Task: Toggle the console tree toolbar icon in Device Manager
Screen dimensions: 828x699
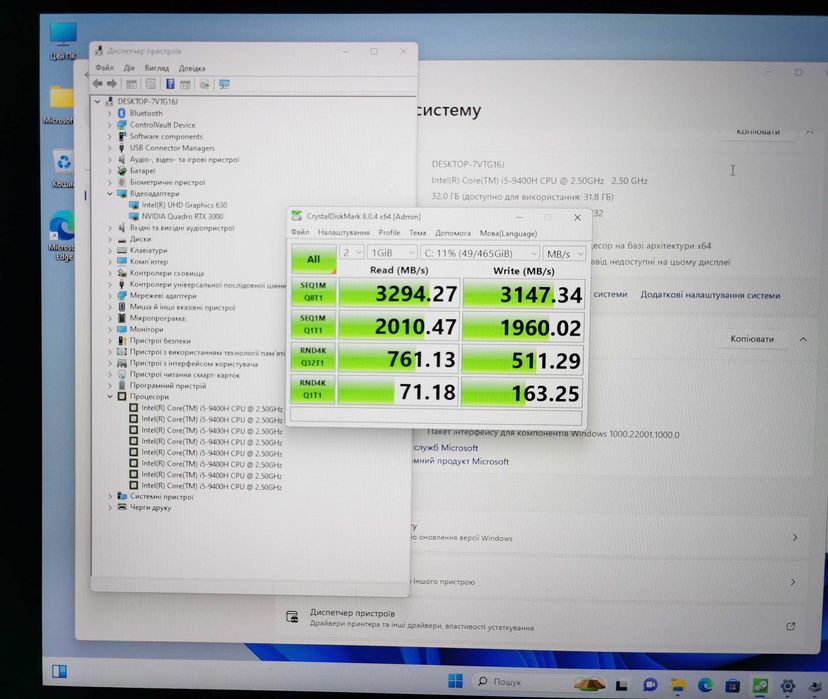Action: 131,84
